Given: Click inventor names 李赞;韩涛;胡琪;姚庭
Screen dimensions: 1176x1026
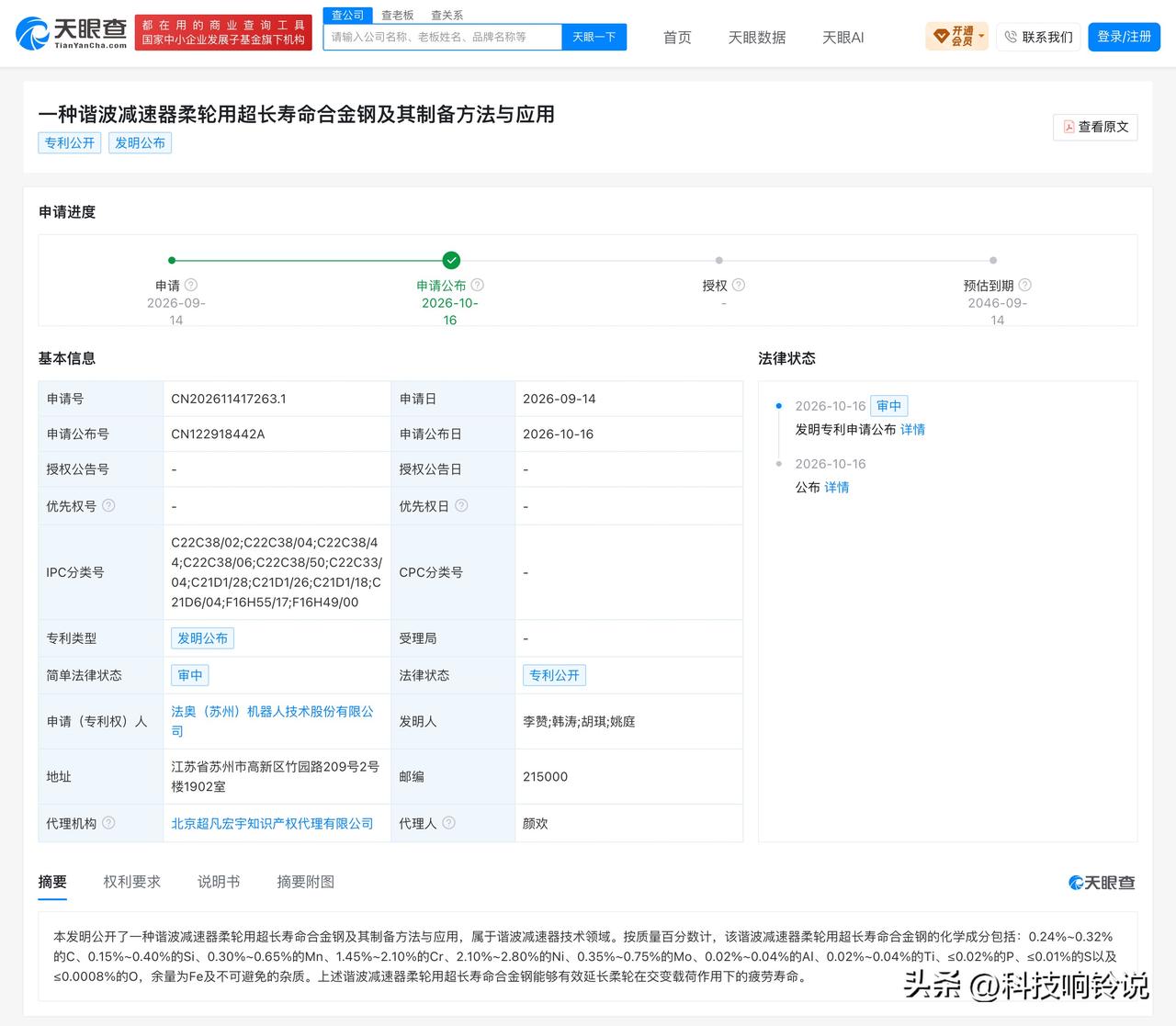Looking at the screenshot, I should pos(579,721).
